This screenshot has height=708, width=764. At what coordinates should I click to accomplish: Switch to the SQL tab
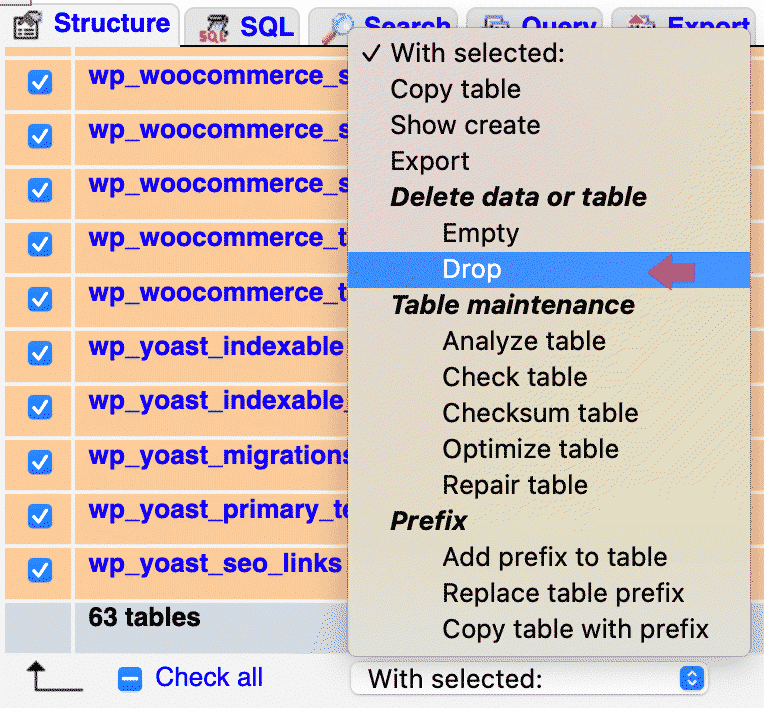[x=266, y=27]
